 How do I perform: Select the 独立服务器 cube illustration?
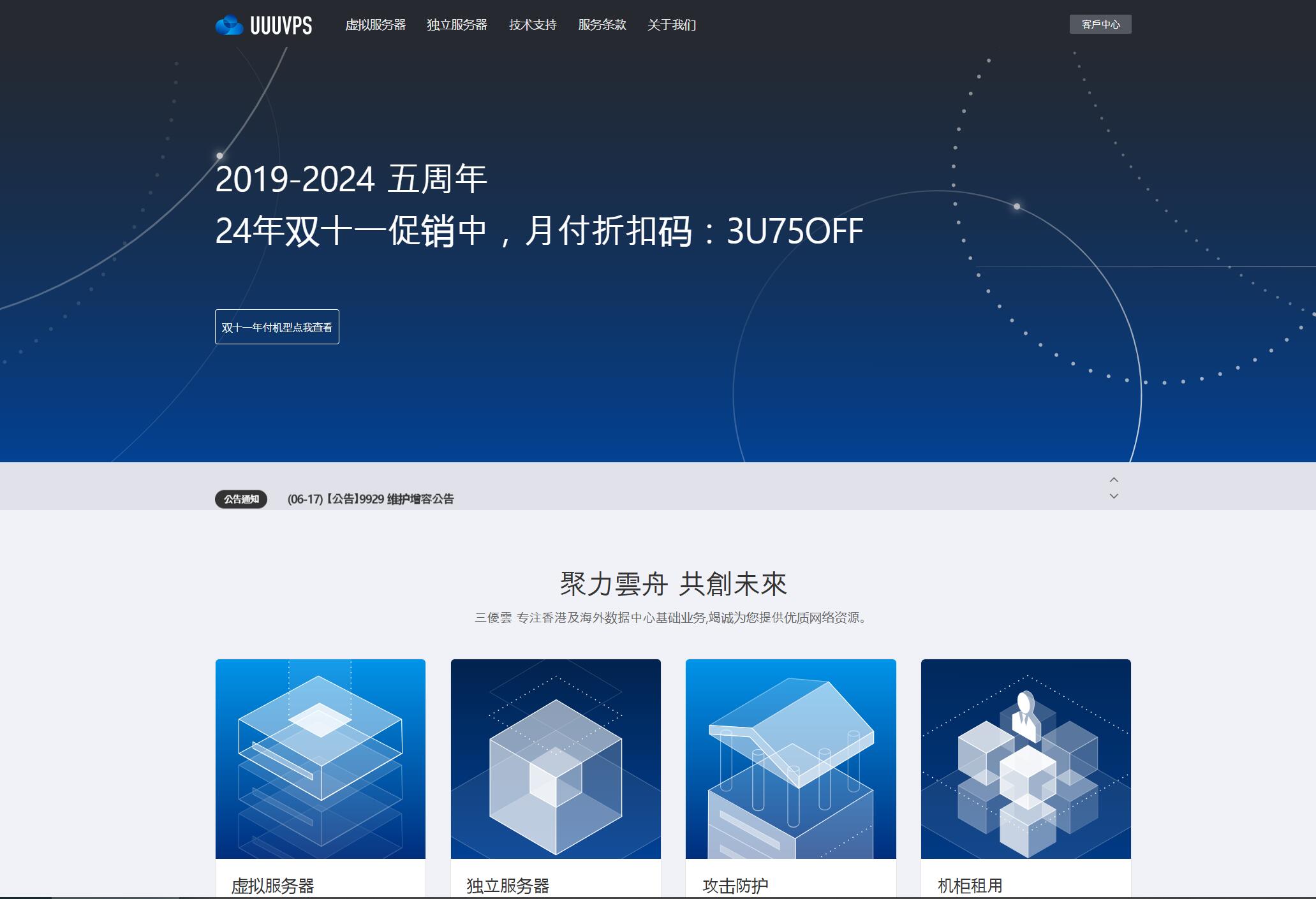click(556, 759)
